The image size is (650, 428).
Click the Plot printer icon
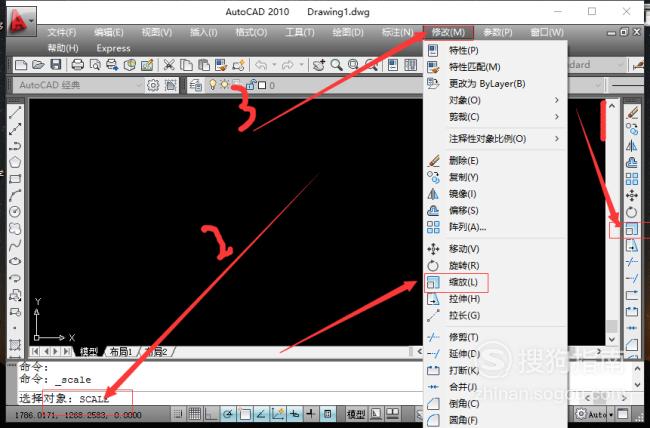point(78,65)
